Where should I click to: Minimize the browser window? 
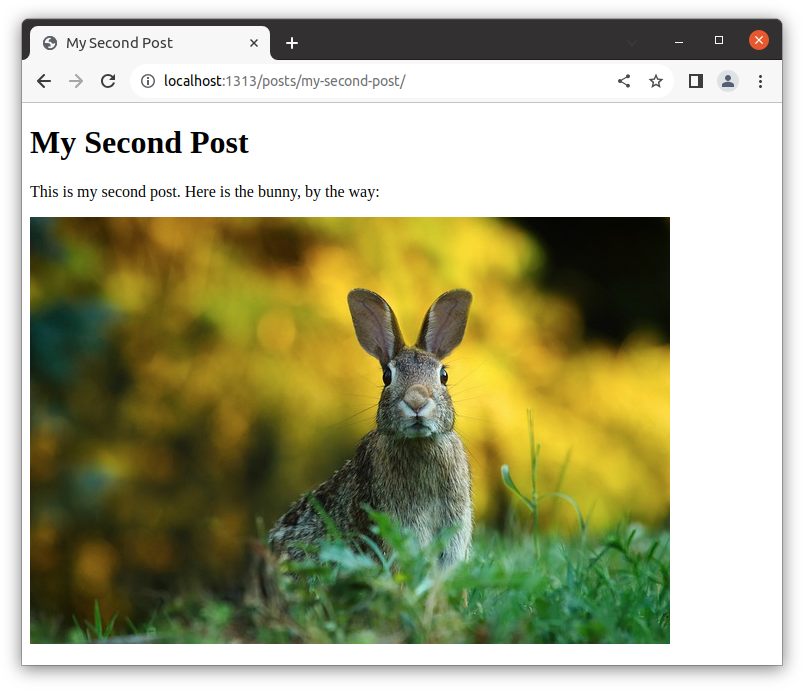coord(680,41)
